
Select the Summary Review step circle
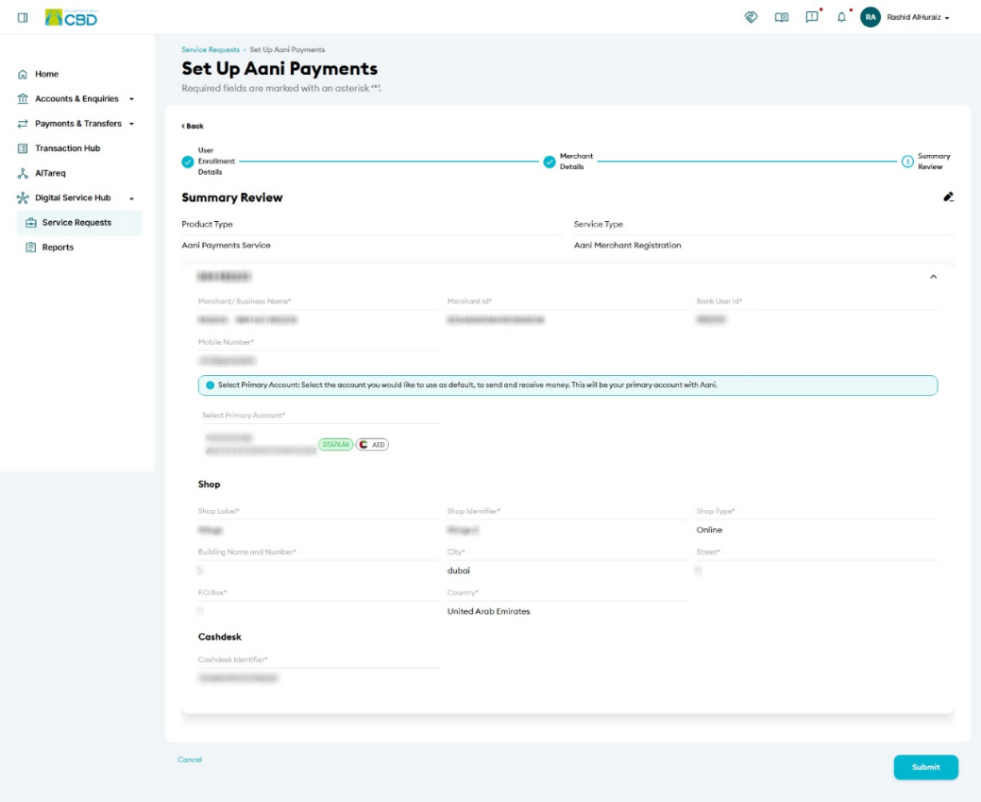907,162
